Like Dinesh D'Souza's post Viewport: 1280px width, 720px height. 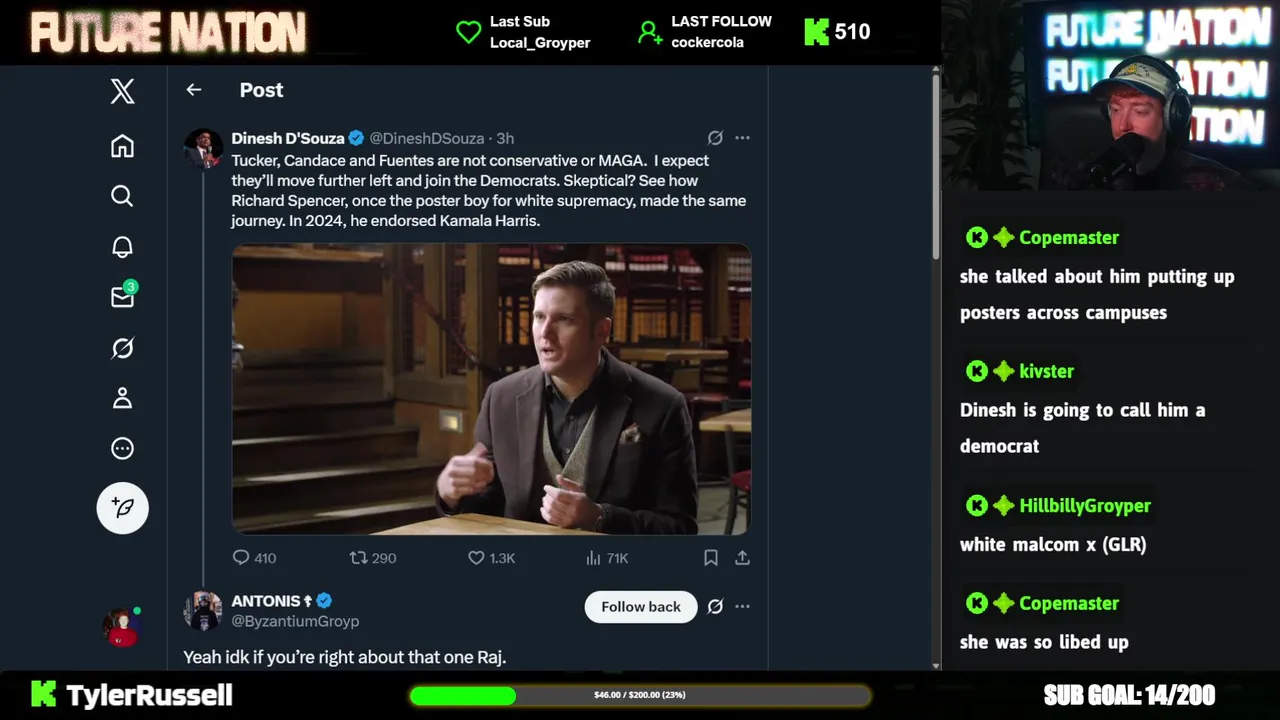491,558
